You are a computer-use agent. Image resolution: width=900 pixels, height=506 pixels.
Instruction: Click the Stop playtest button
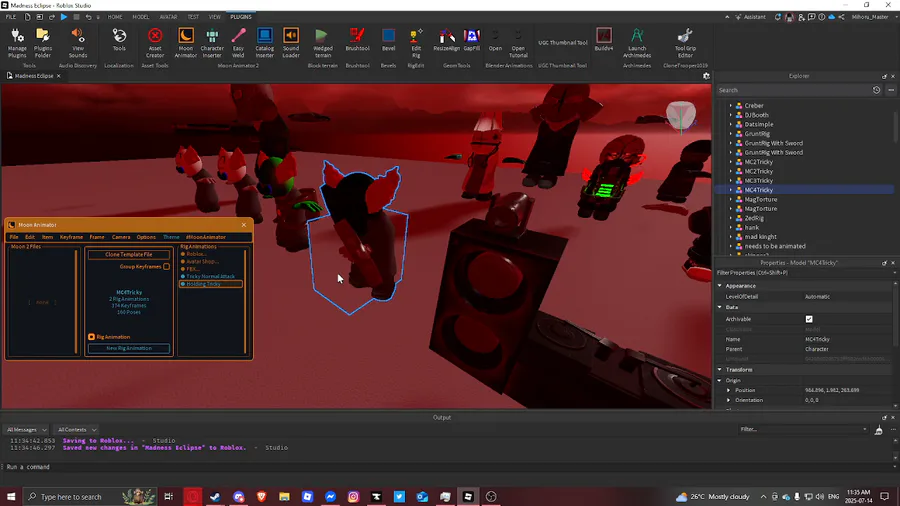(76, 17)
